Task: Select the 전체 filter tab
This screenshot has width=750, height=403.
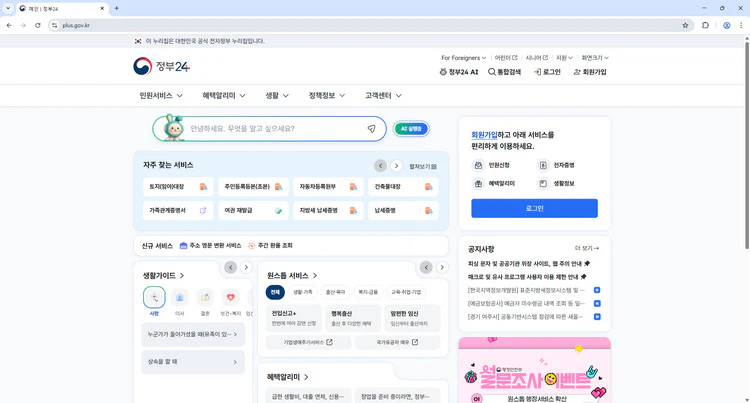Action: coord(275,292)
